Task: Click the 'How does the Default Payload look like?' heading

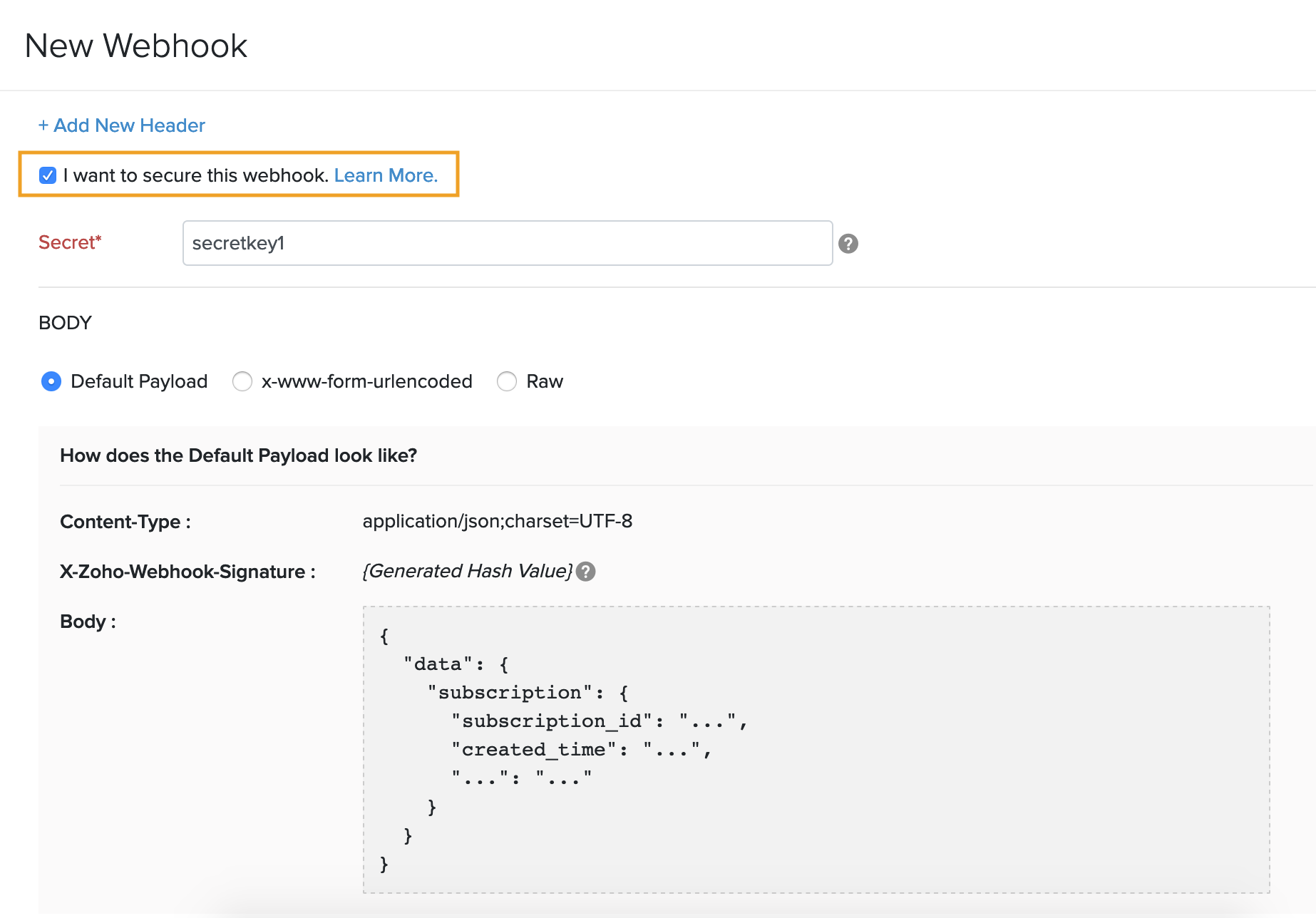Action: click(238, 455)
